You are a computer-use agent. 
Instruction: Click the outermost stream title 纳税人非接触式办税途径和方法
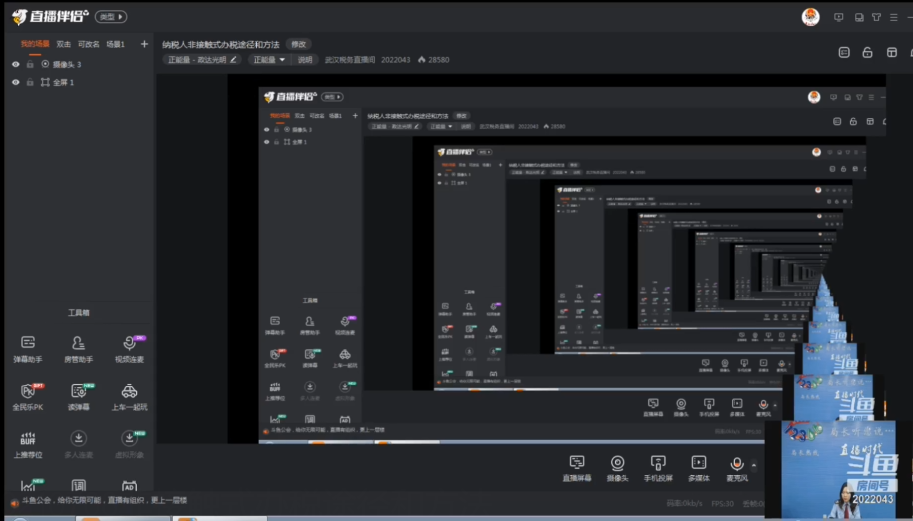(x=221, y=44)
